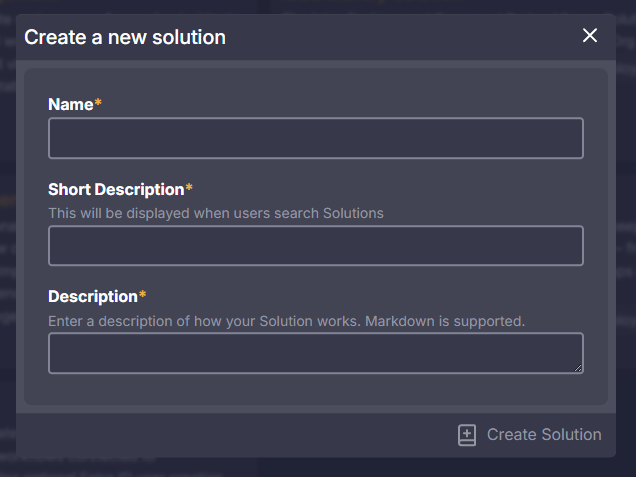This screenshot has height=477, width=636.
Task: Place cursor in the Description textarea
Action: [x=315, y=353]
